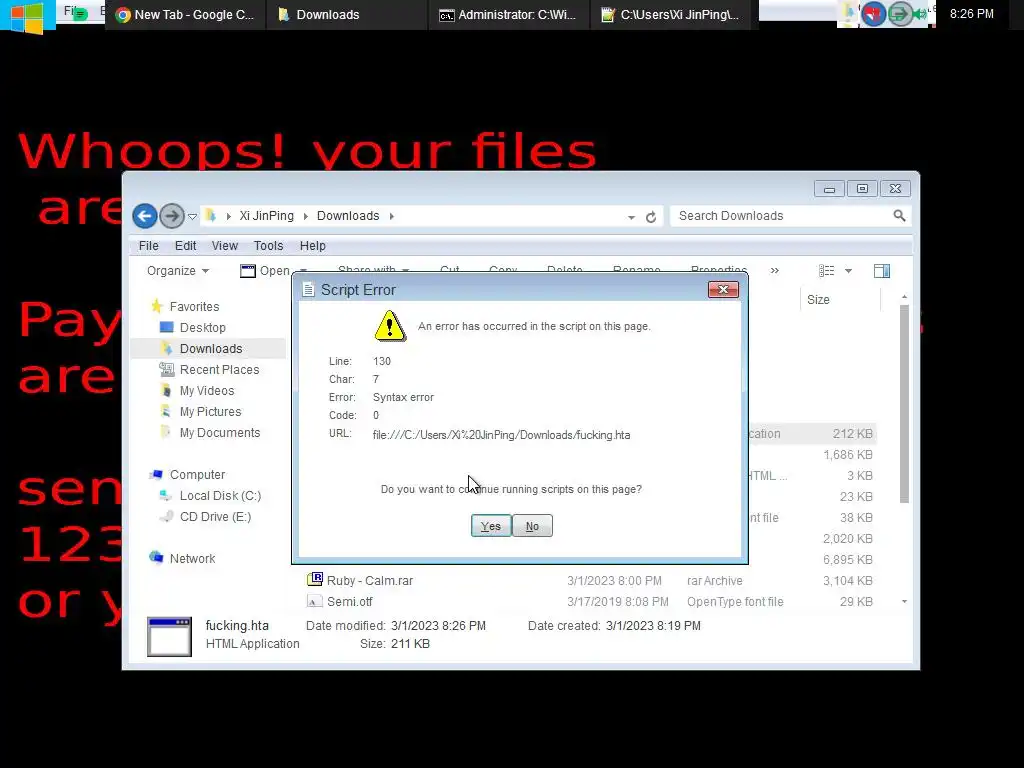This screenshot has width=1024, height=768.
Task: Click the scroll down arrow of file list
Action: [x=904, y=601]
